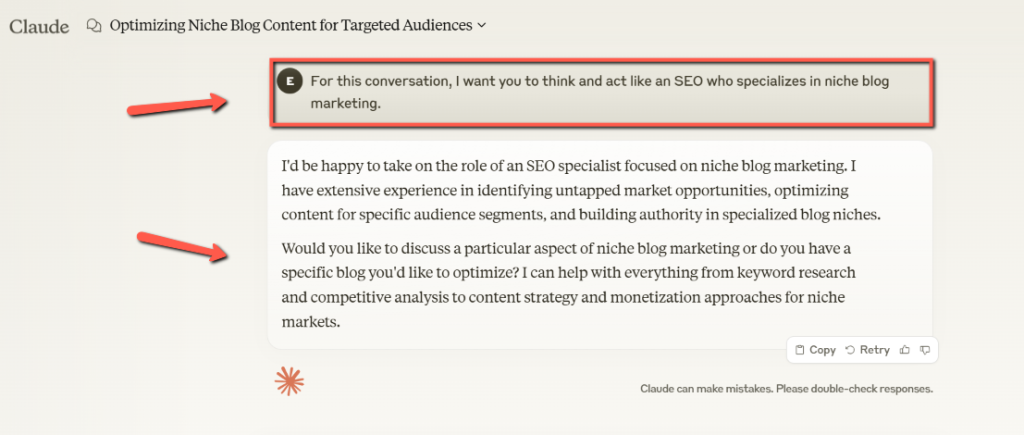Open the Optimizing Niche Blog Content title menu
The height and width of the screenshot is (435, 1024).
(x=291, y=25)
